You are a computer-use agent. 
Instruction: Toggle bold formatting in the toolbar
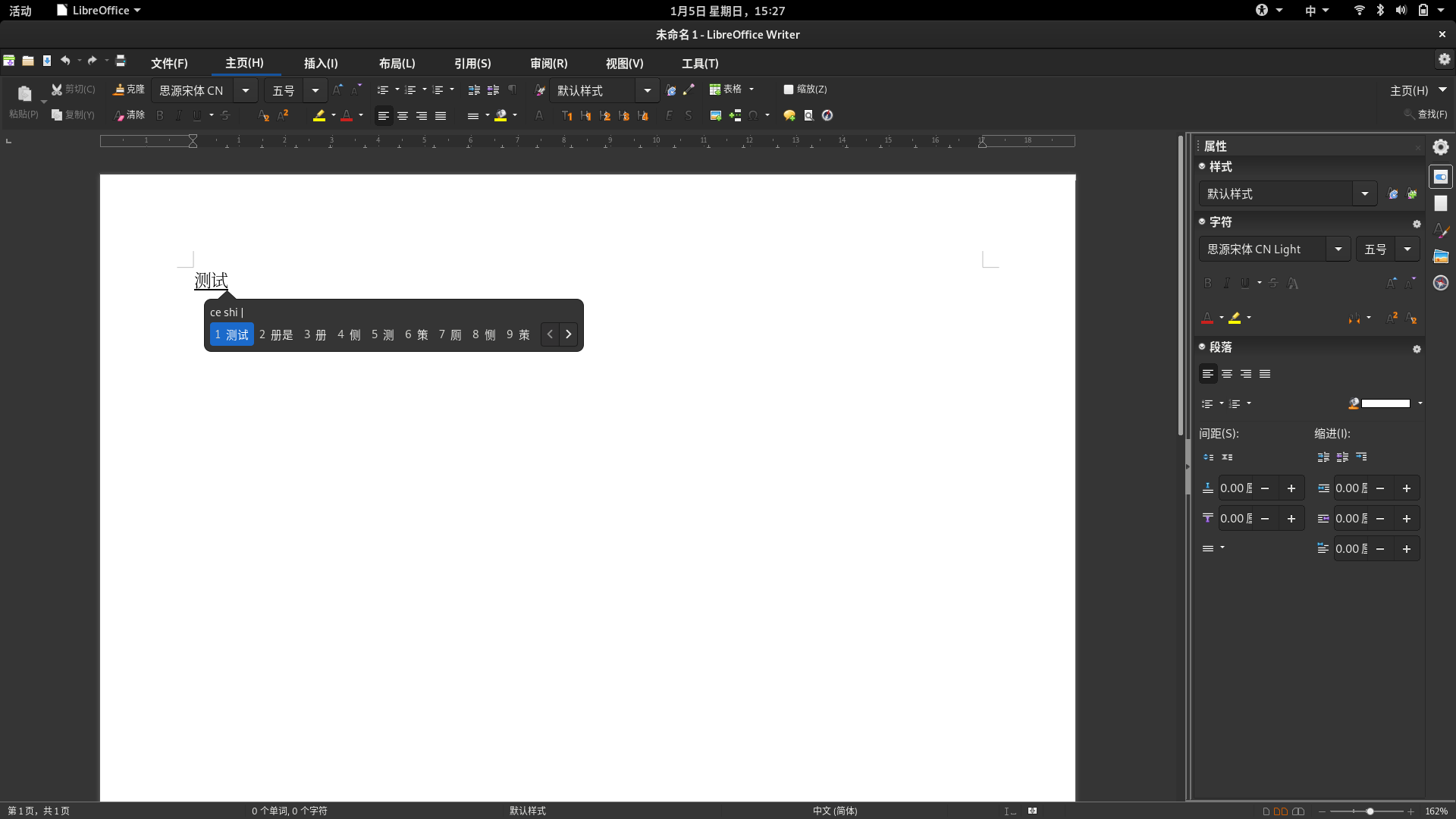160,115
